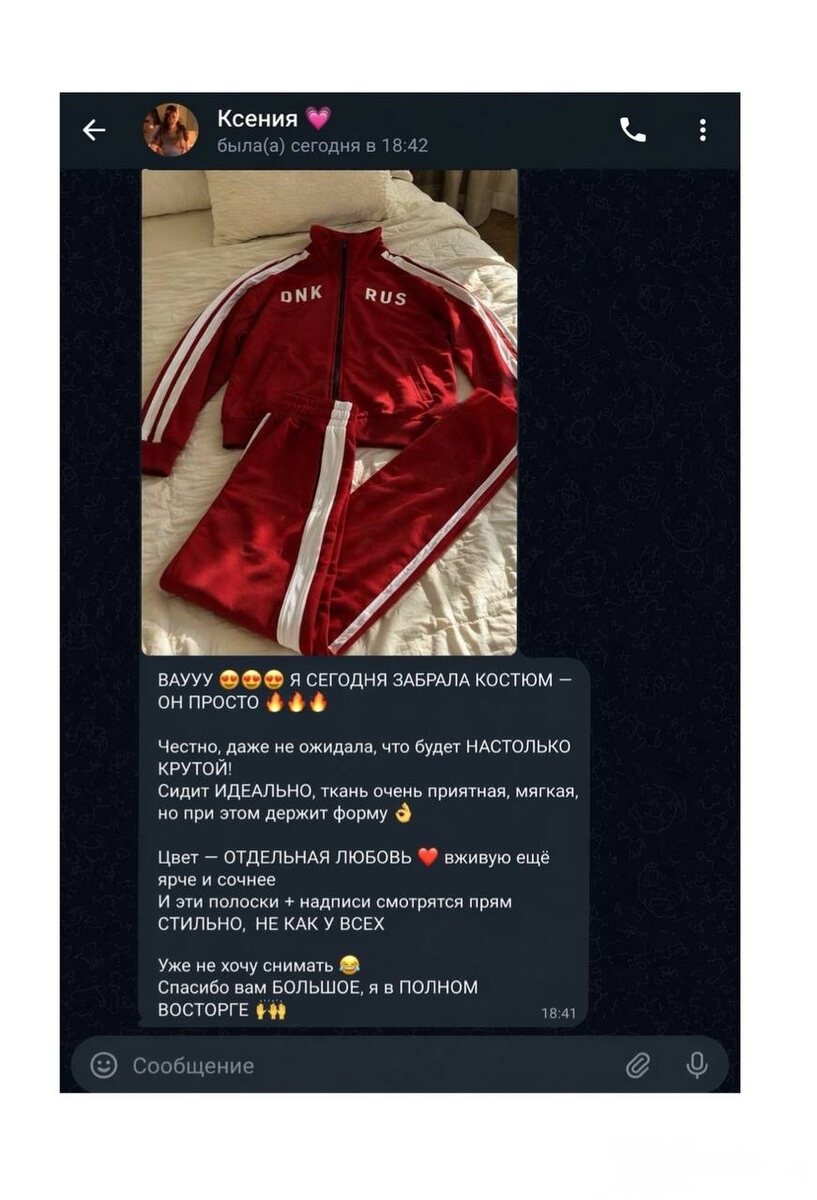Open the emoji picker smiley icon
This screenshot has height=1200, width=817.
(x=104, y=1065)
